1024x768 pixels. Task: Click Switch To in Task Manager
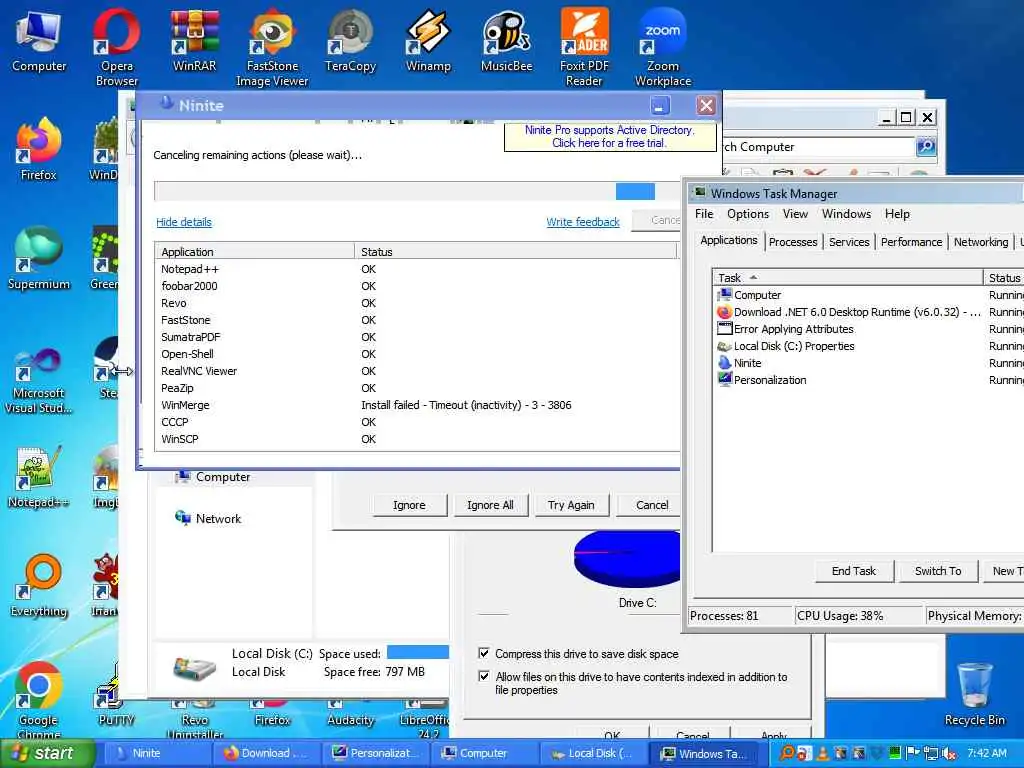[938, 571]
